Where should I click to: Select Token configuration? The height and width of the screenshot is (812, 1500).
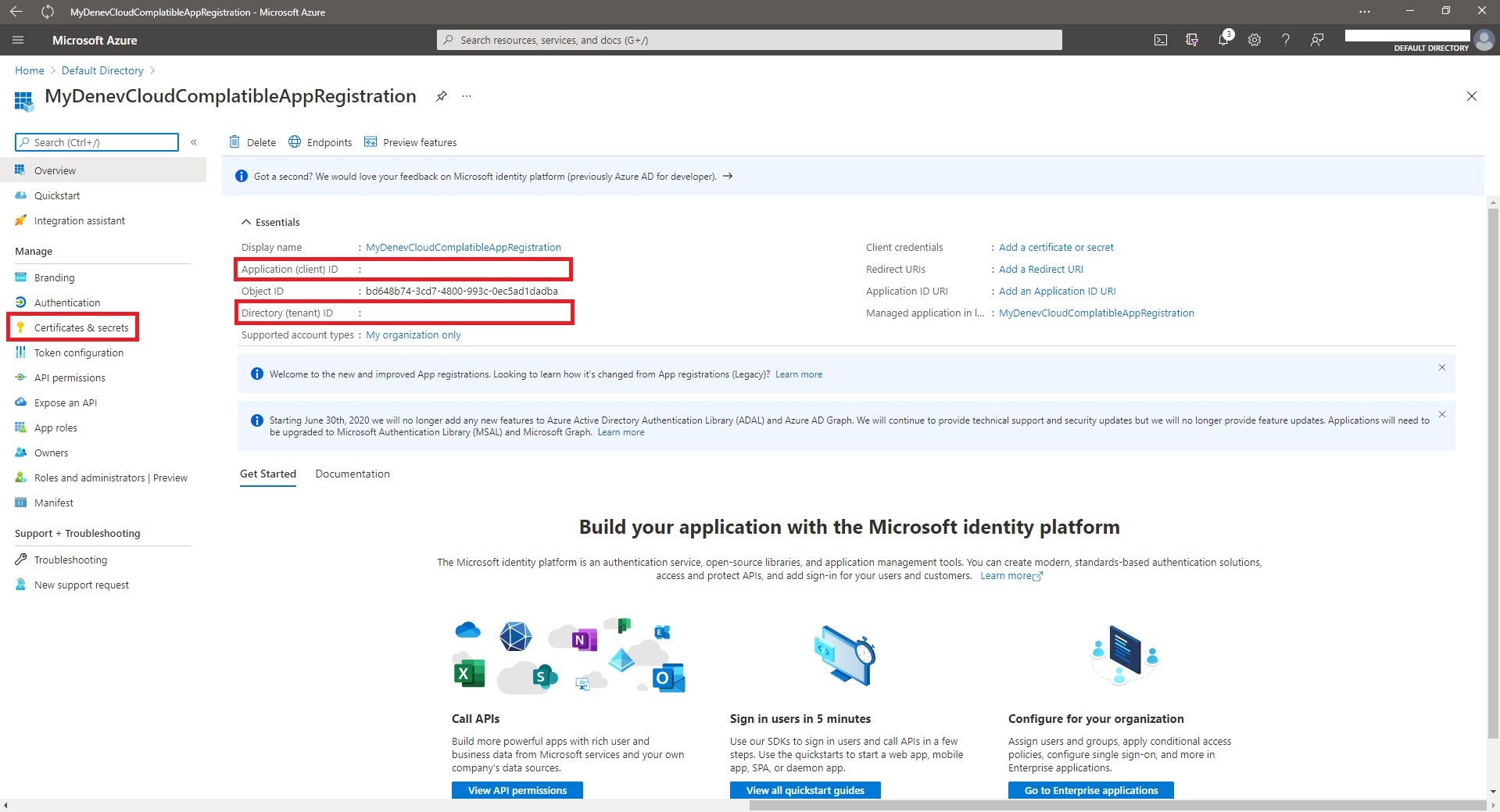coord(79,352)
